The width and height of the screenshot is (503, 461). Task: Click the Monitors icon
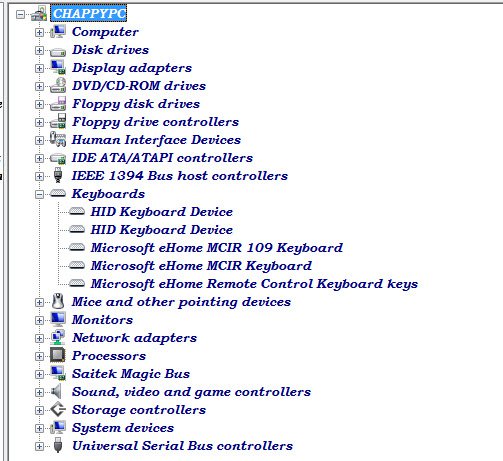[x=58, y=319]
